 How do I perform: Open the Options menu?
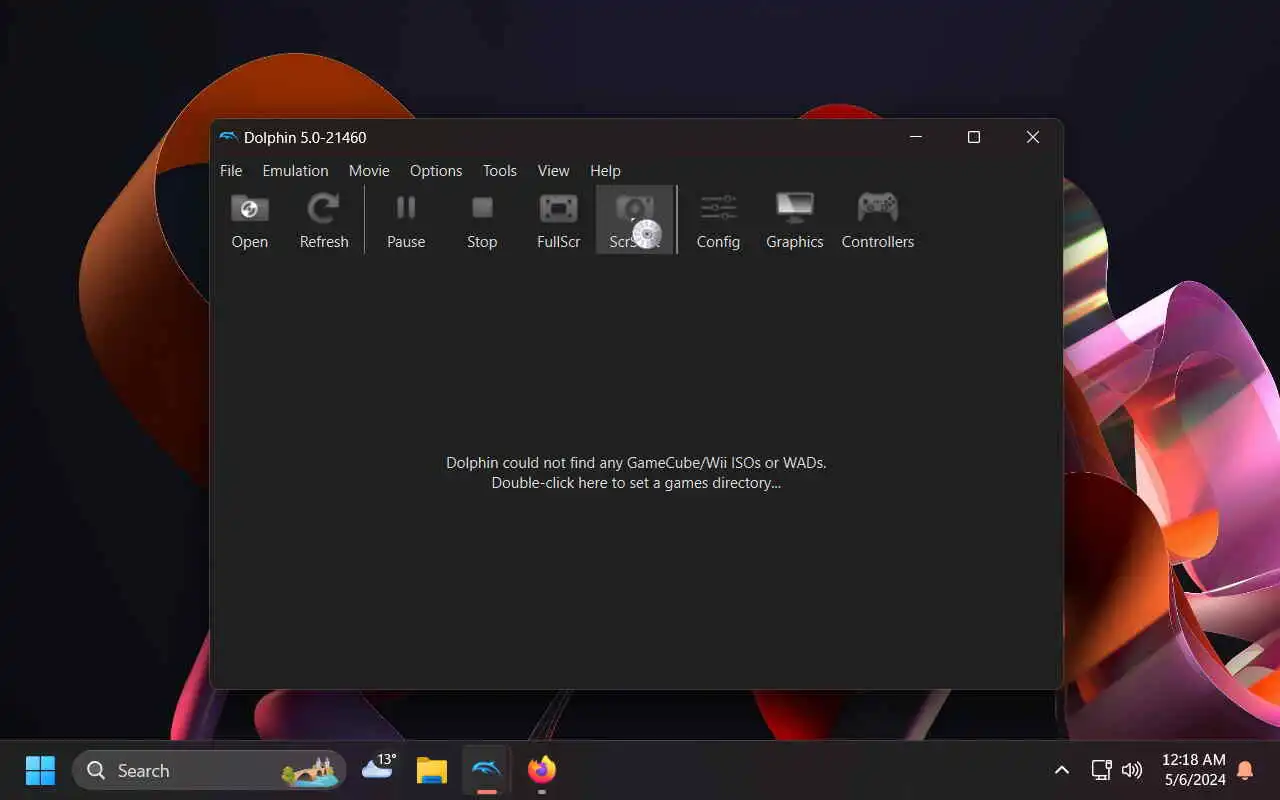tap(436, 171)
